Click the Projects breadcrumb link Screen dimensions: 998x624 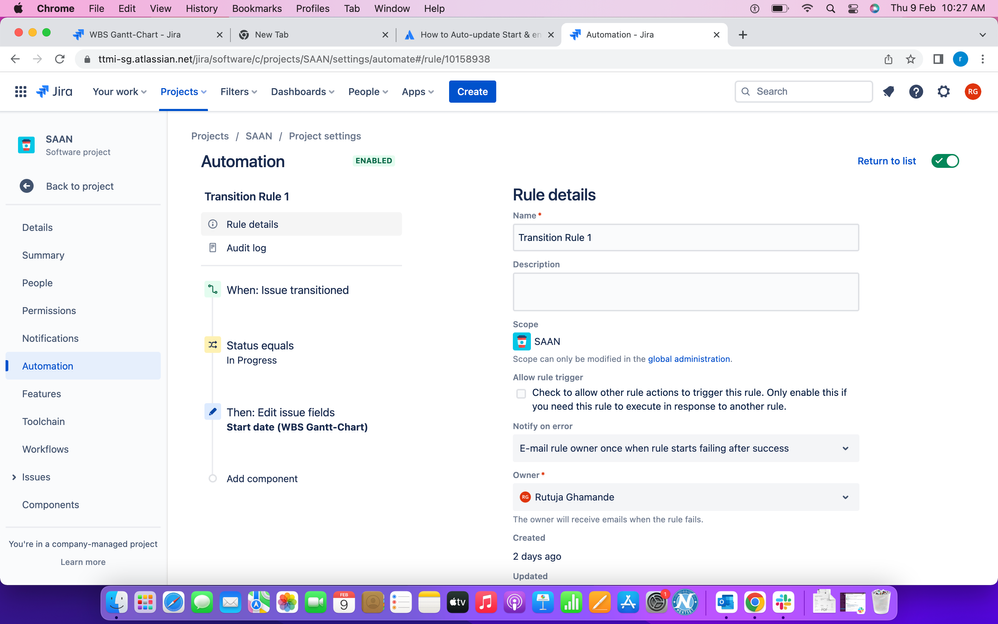tap(210, 136)
